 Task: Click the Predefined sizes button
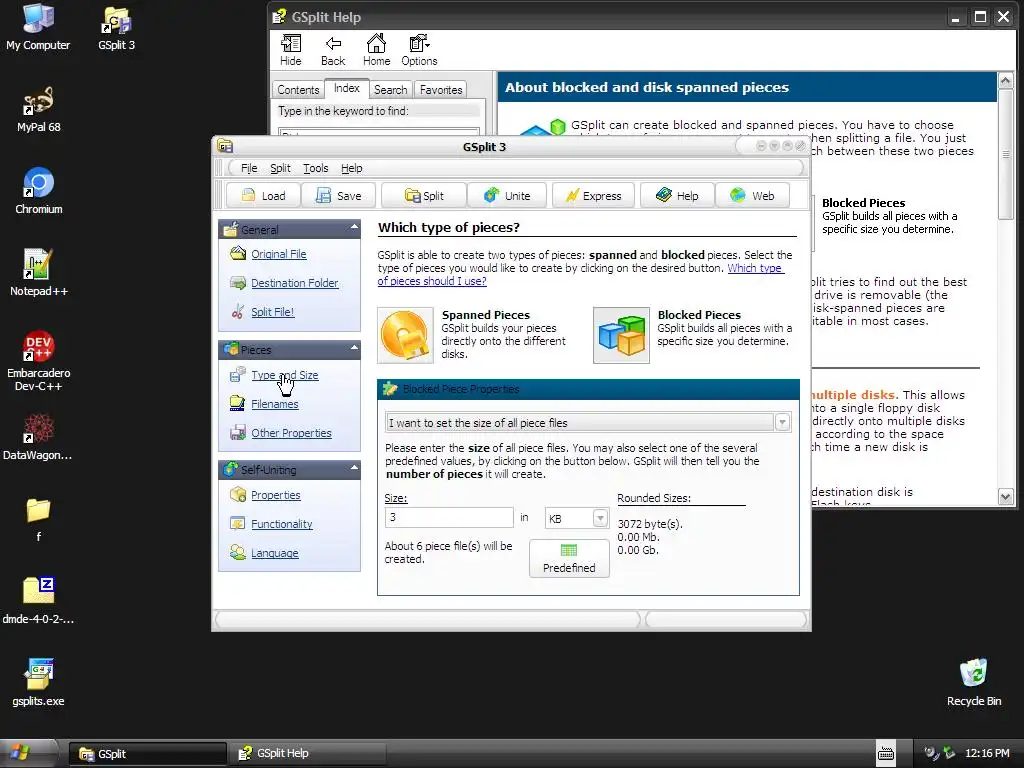pos(569,558)
